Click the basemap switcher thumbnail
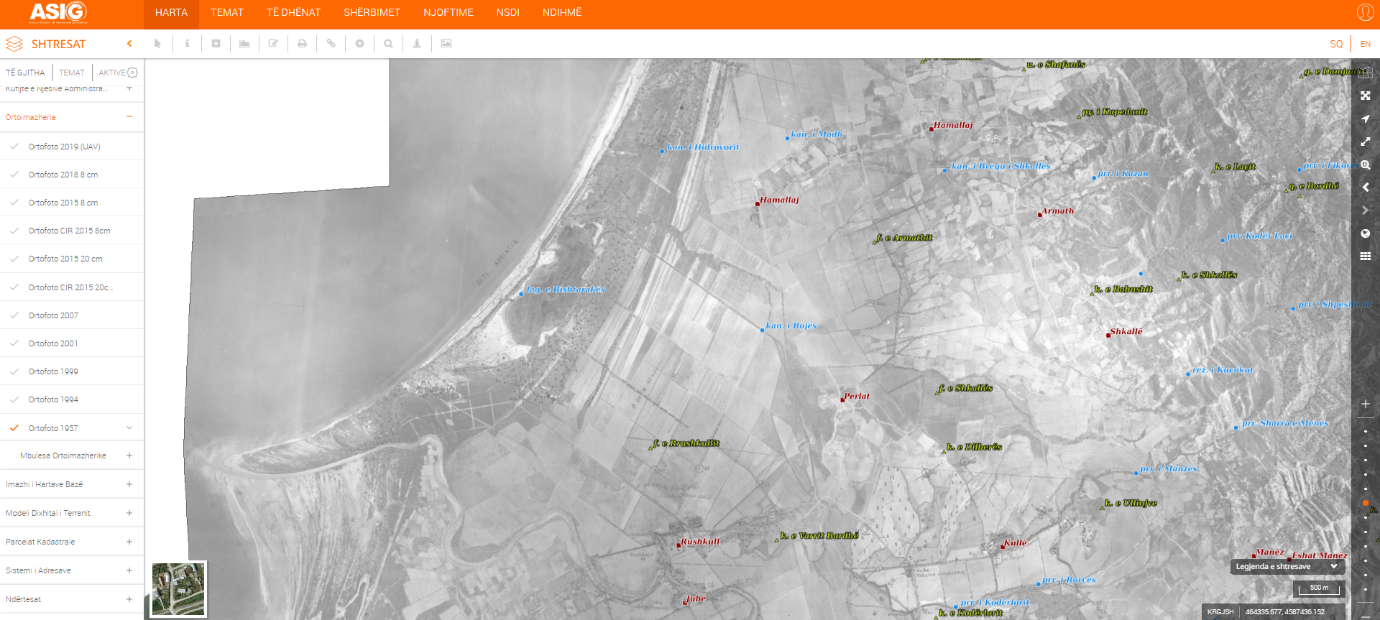The height and width of the screenshot is (620, 1380). (178, 588)
